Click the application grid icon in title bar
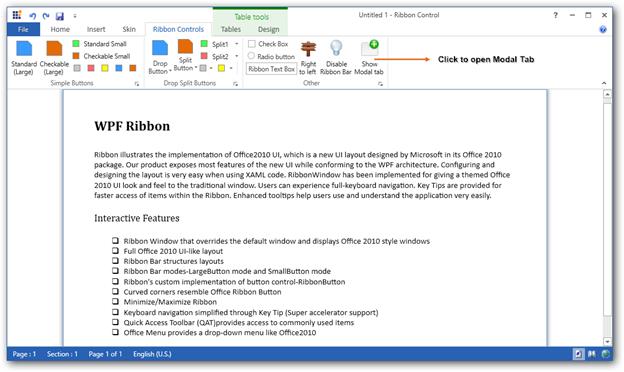This screenshot has height=372, width=624. point(16,15)
